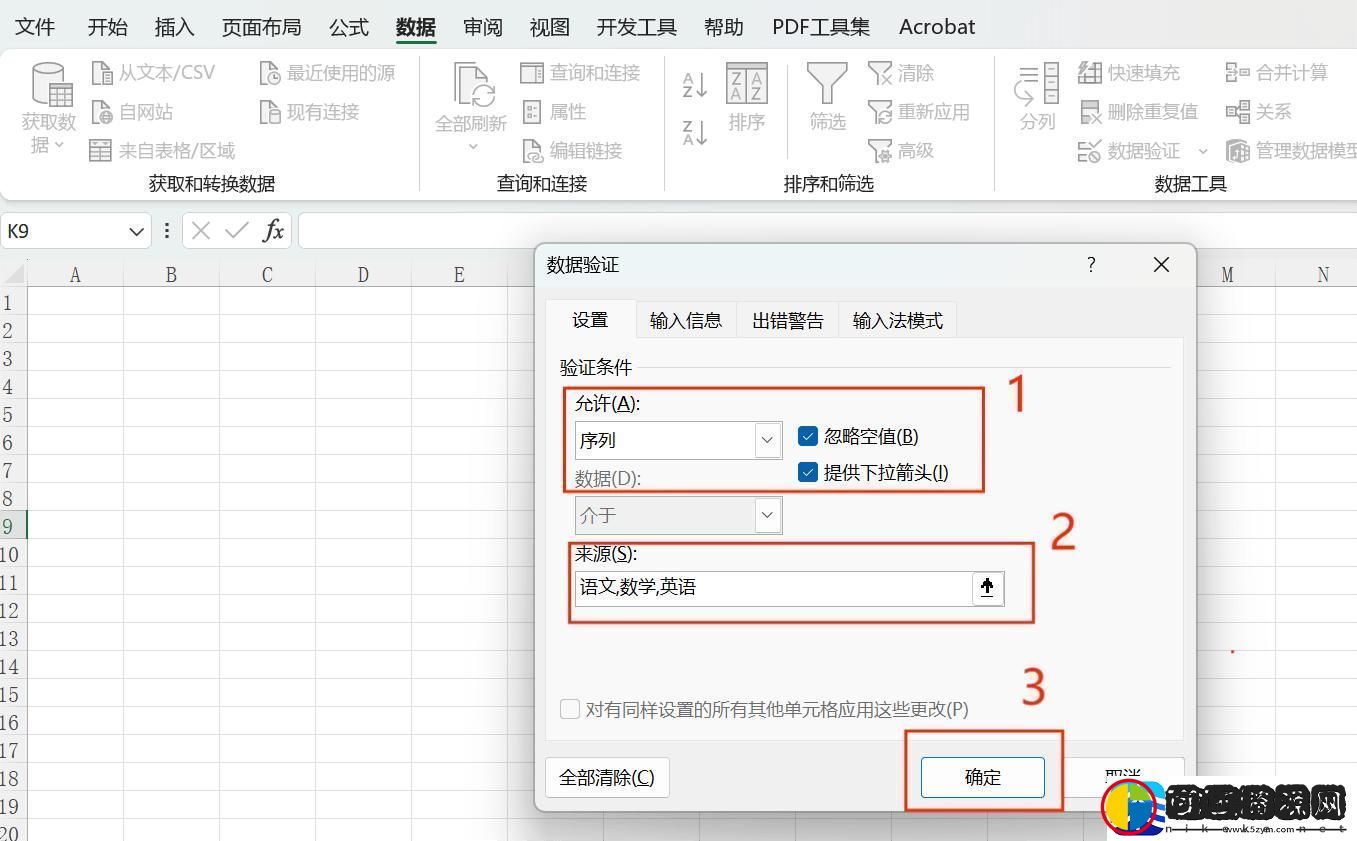Click the 分列 (Text to Columns) icon
This screenshot has height=841, width=1357.
(x=1037, y=84)
